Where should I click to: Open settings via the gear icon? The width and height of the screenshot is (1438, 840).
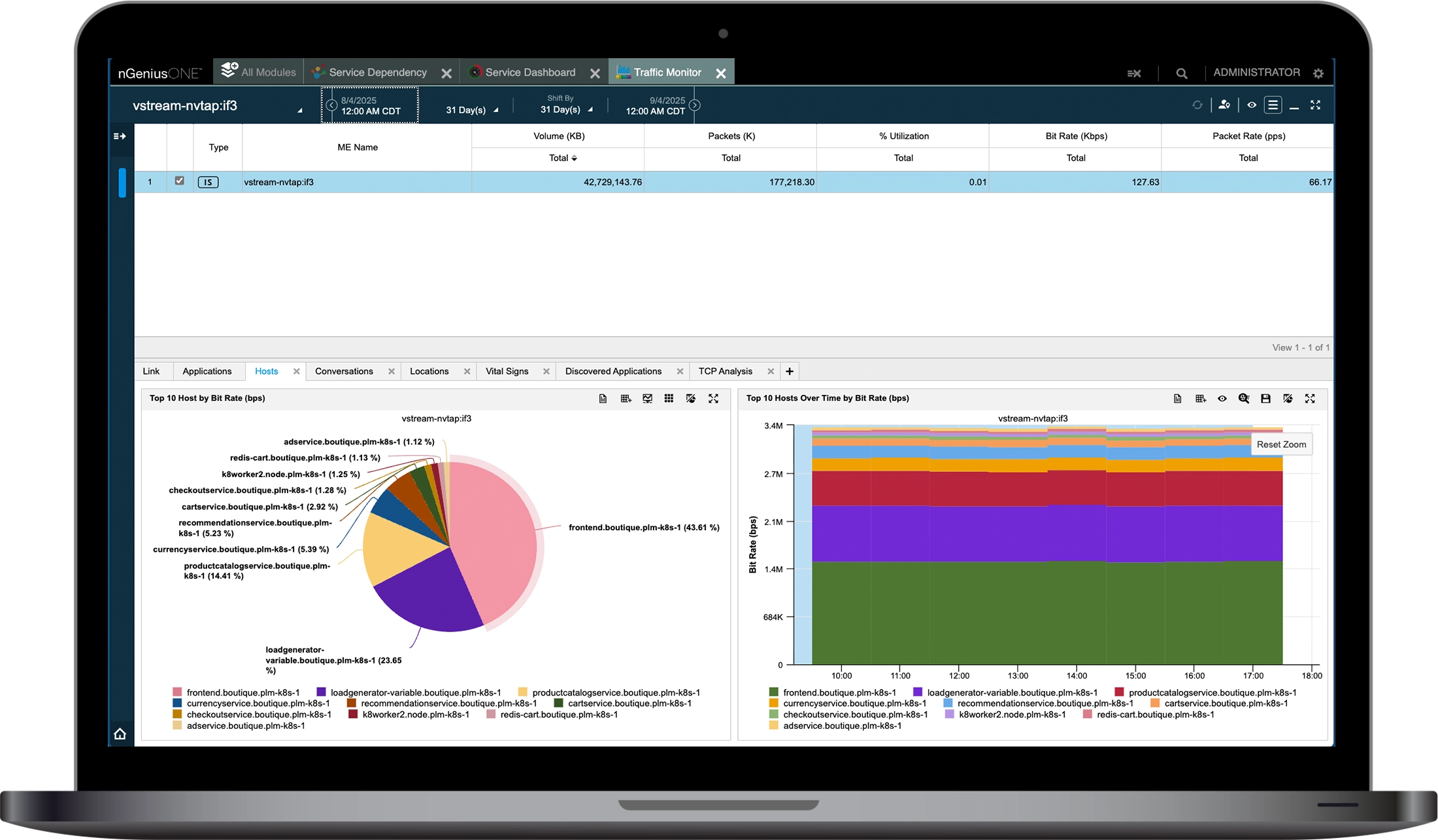[1318, 73]
